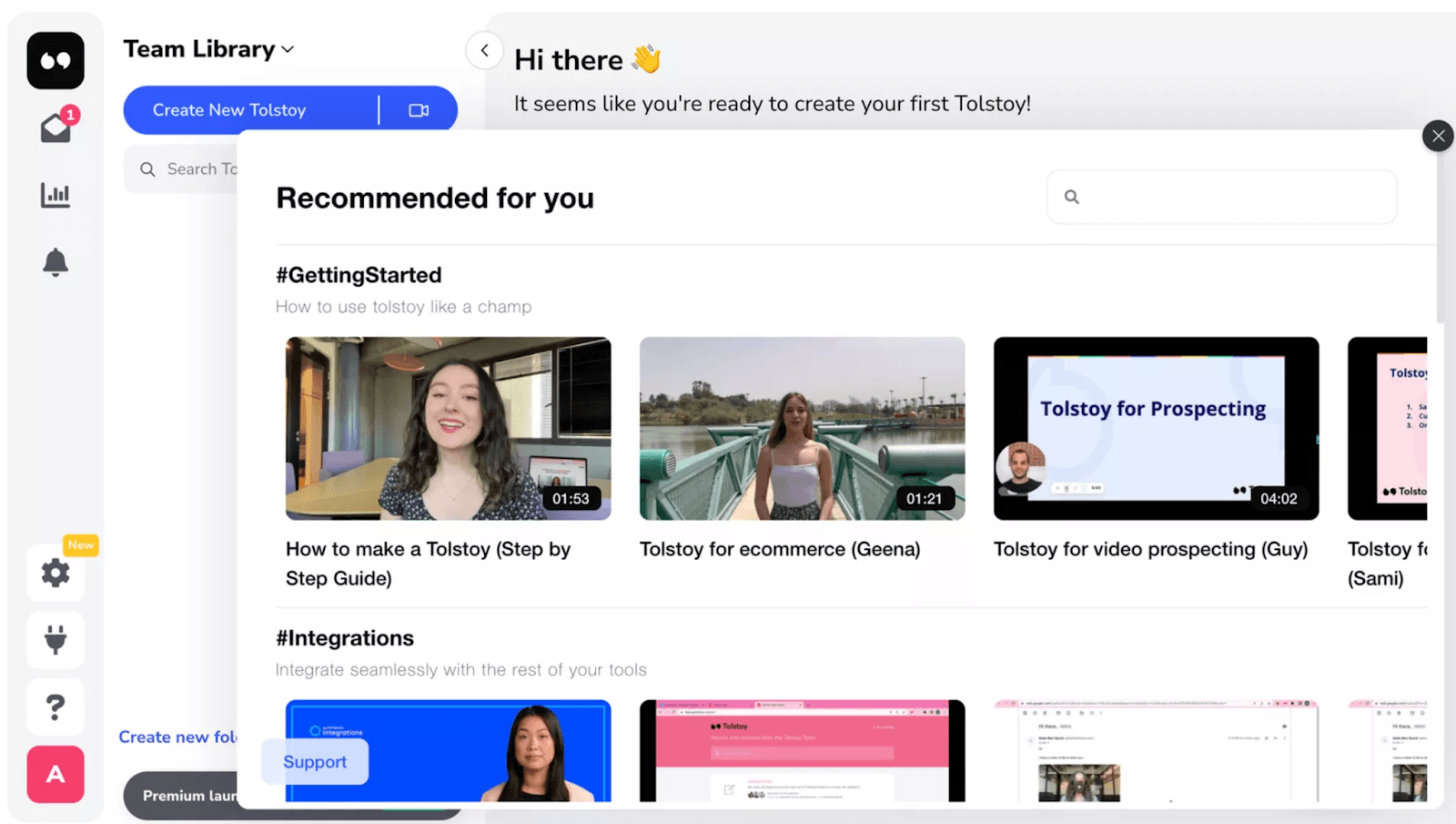The width and height of the screenshot is (1456, 824).
Task: Collapse the welcome panel with the back chevron
Action: point(485,50)
